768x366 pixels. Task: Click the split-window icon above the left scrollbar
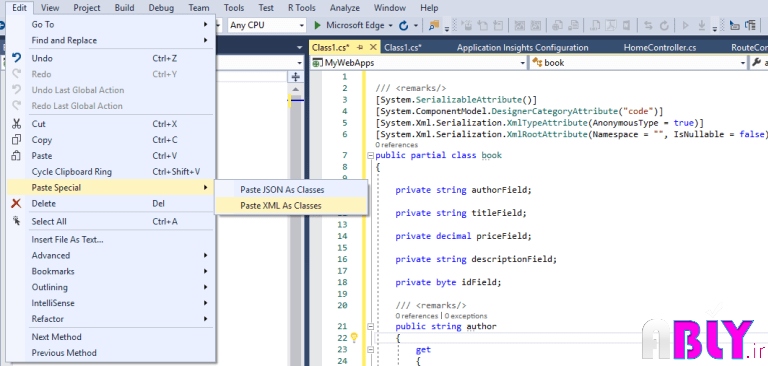pos(295,76)
